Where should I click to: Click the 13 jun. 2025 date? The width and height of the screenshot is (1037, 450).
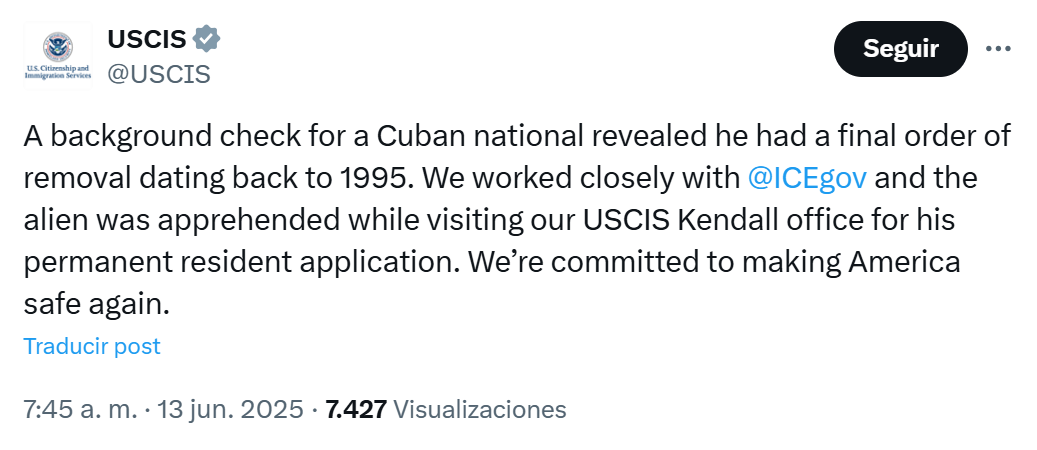(x=230, y=410)
